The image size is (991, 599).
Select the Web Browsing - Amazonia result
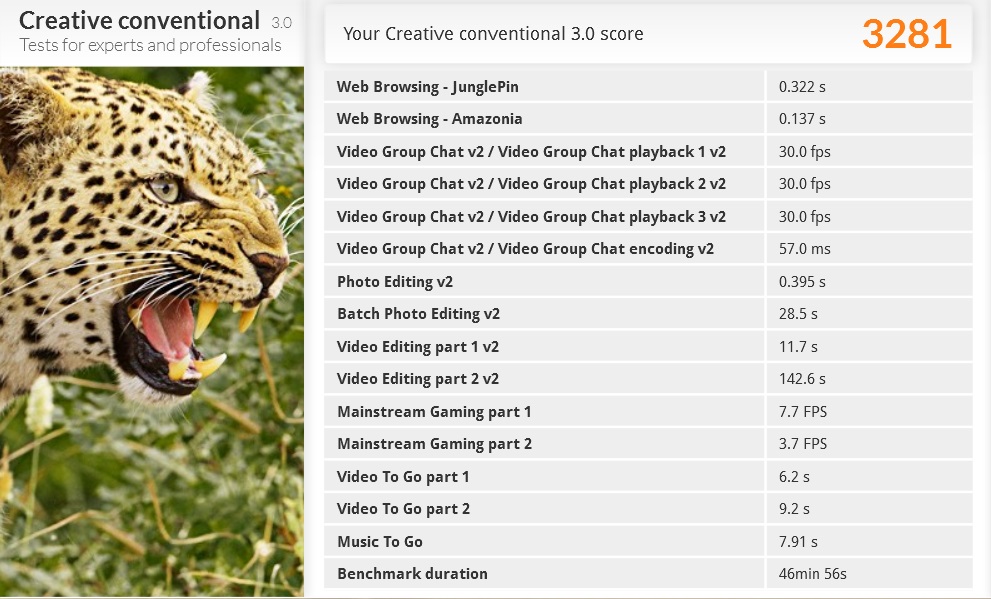coord(429,119)
